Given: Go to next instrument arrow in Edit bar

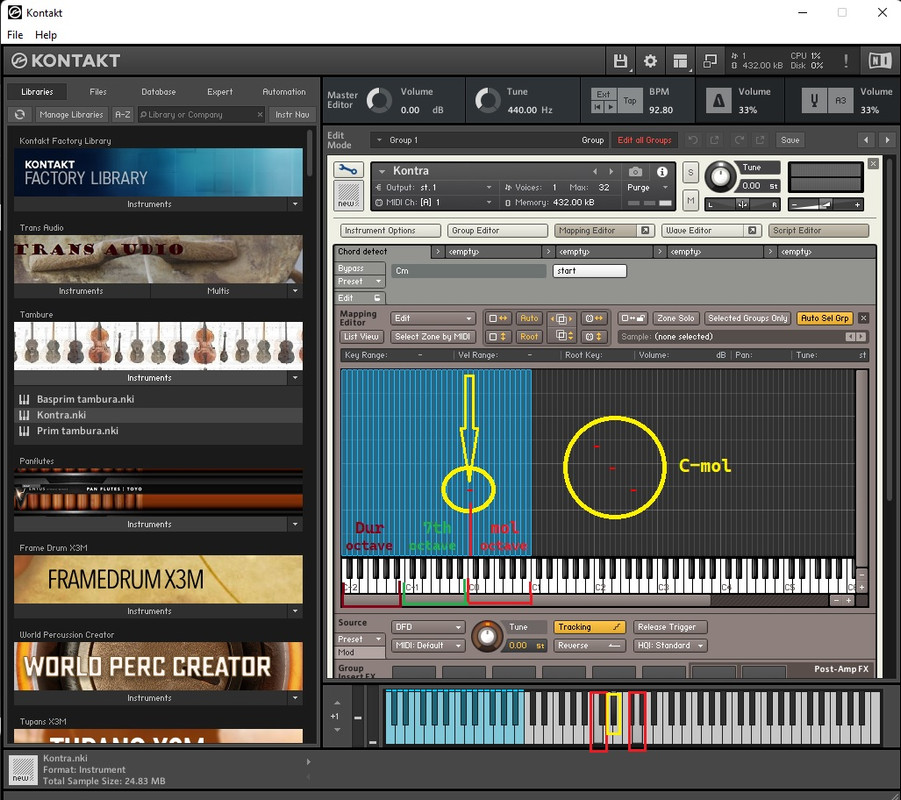Looking at the screenshot, I should tap(887, 140).
